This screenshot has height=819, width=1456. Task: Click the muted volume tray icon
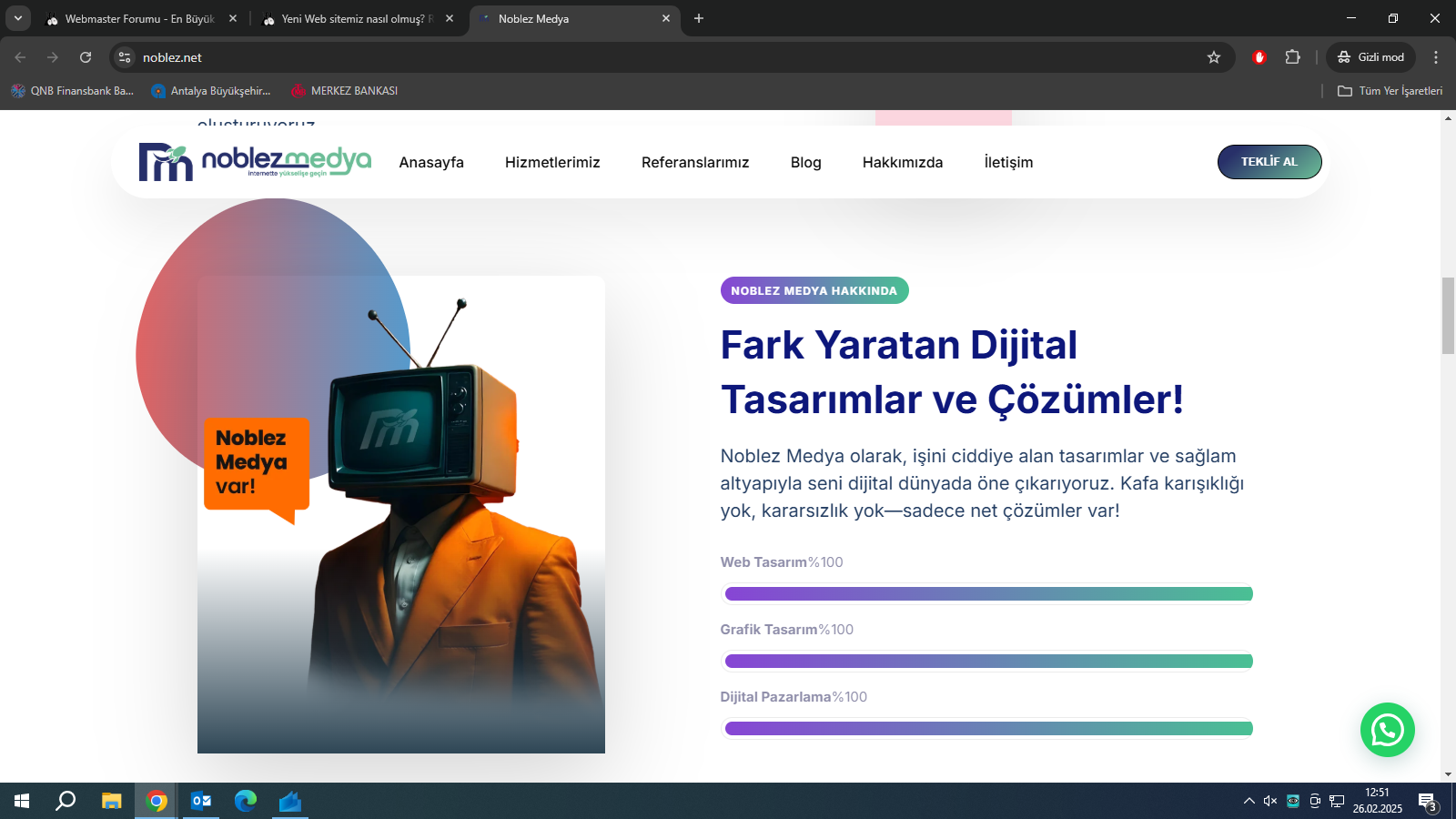tap(1270, 801)
